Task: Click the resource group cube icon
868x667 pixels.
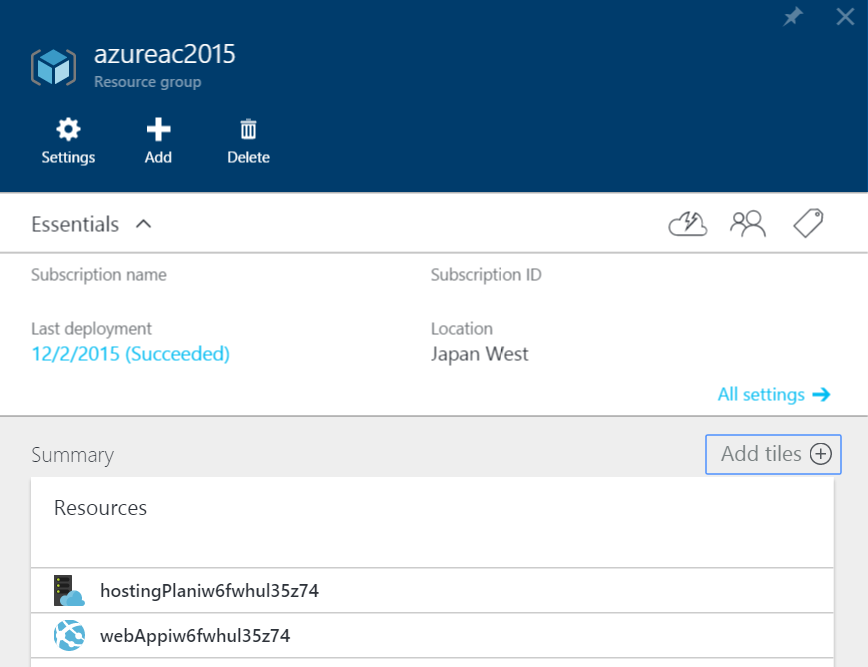Action: 53,66
